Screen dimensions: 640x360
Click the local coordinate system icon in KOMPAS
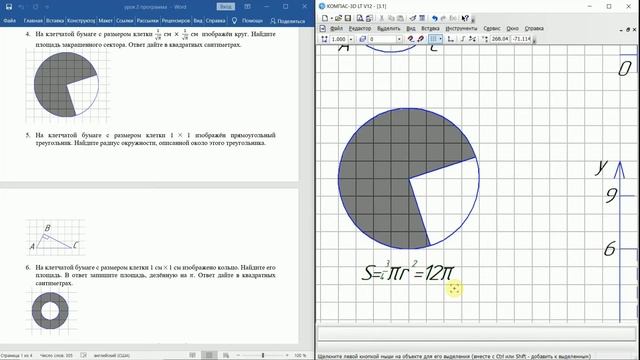point(451,39)
